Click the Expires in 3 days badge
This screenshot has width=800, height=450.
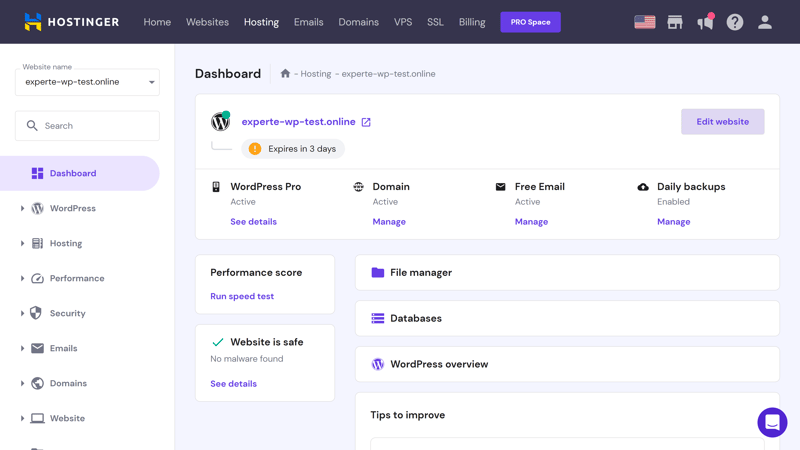[293, 148]
